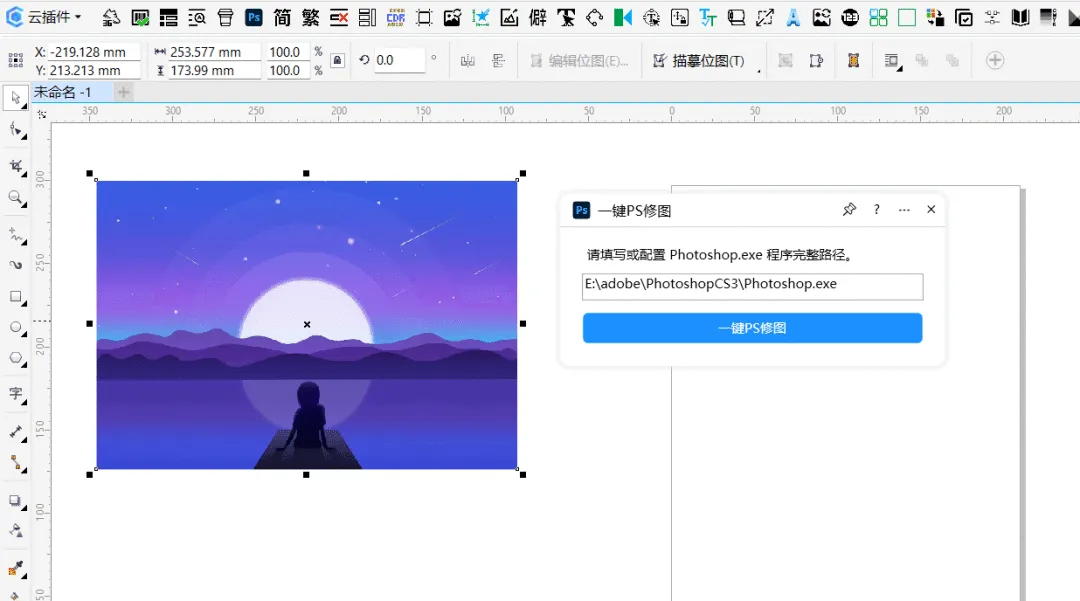
Task: Click the object origin reference grid
Action: tap(15, 61)
